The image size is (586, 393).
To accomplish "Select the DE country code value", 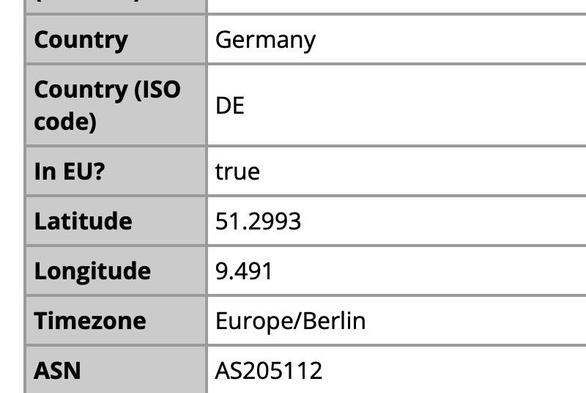I will (x=230, y=106).
